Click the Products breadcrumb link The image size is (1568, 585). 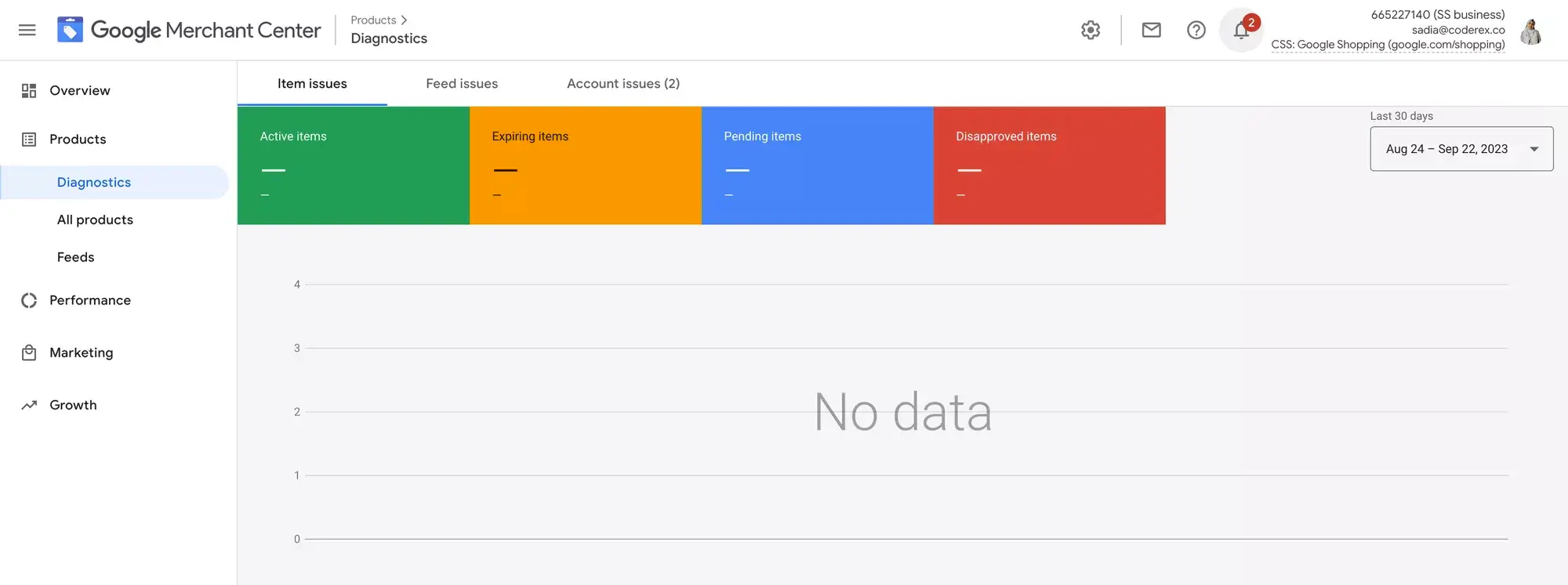pos(373,20)
